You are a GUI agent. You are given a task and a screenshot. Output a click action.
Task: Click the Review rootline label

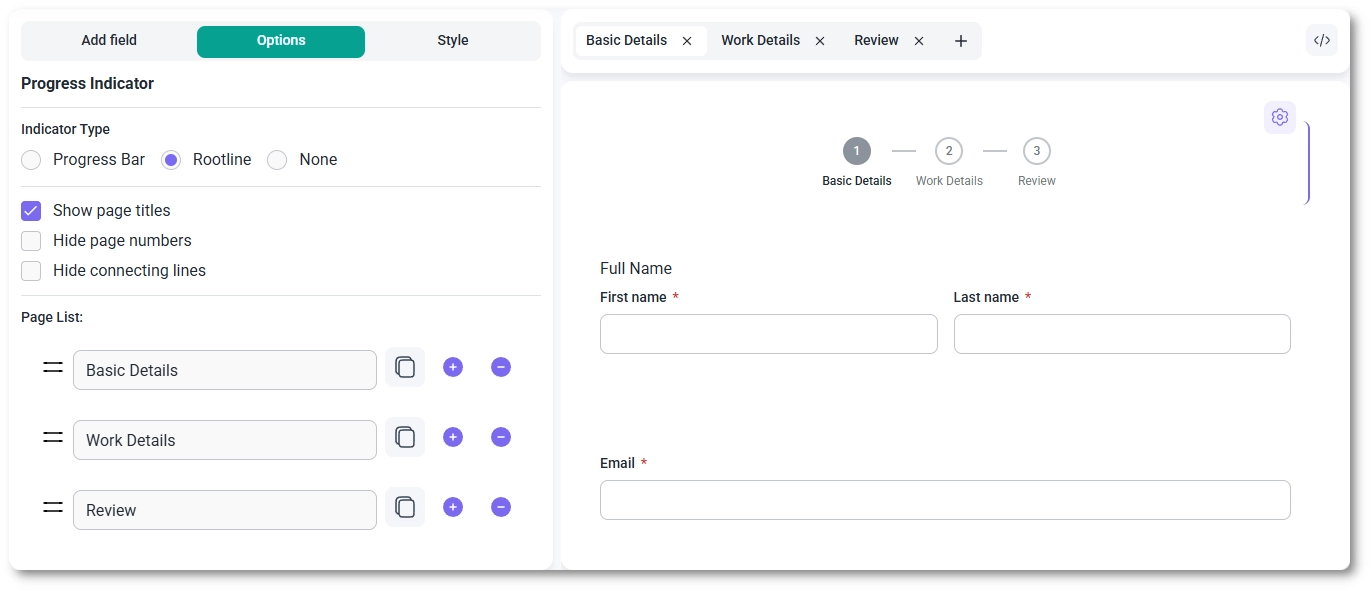tap(1037, 182)
